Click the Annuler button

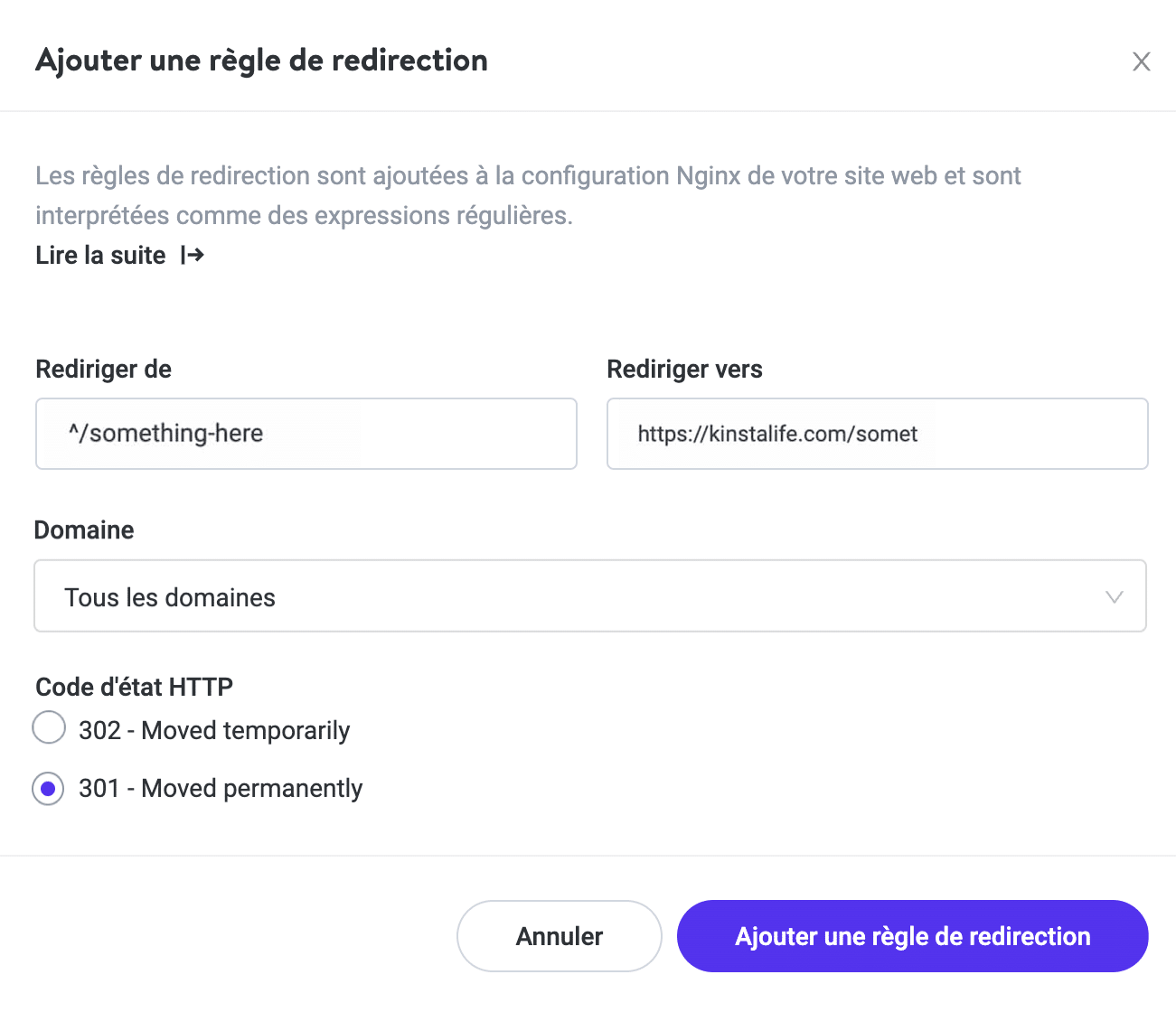point(559,936)
